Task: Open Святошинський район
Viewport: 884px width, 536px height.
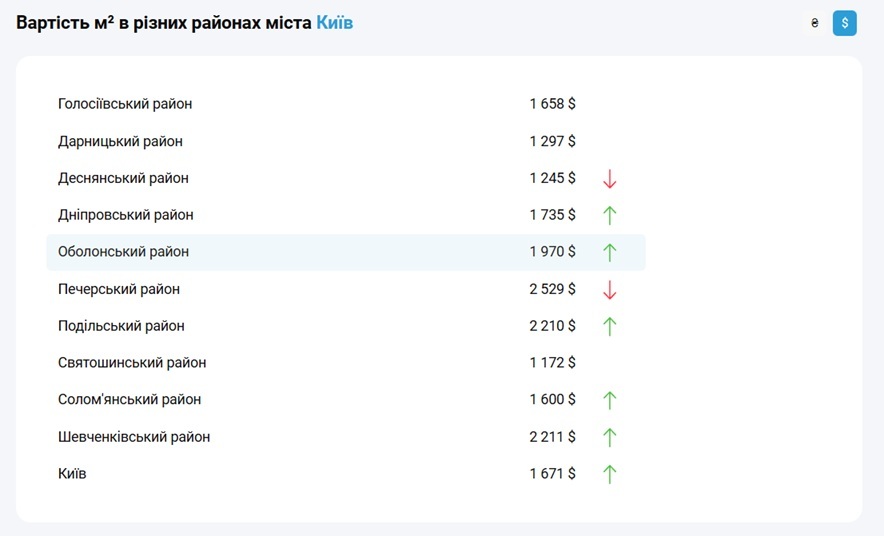Action: [131, 363]
